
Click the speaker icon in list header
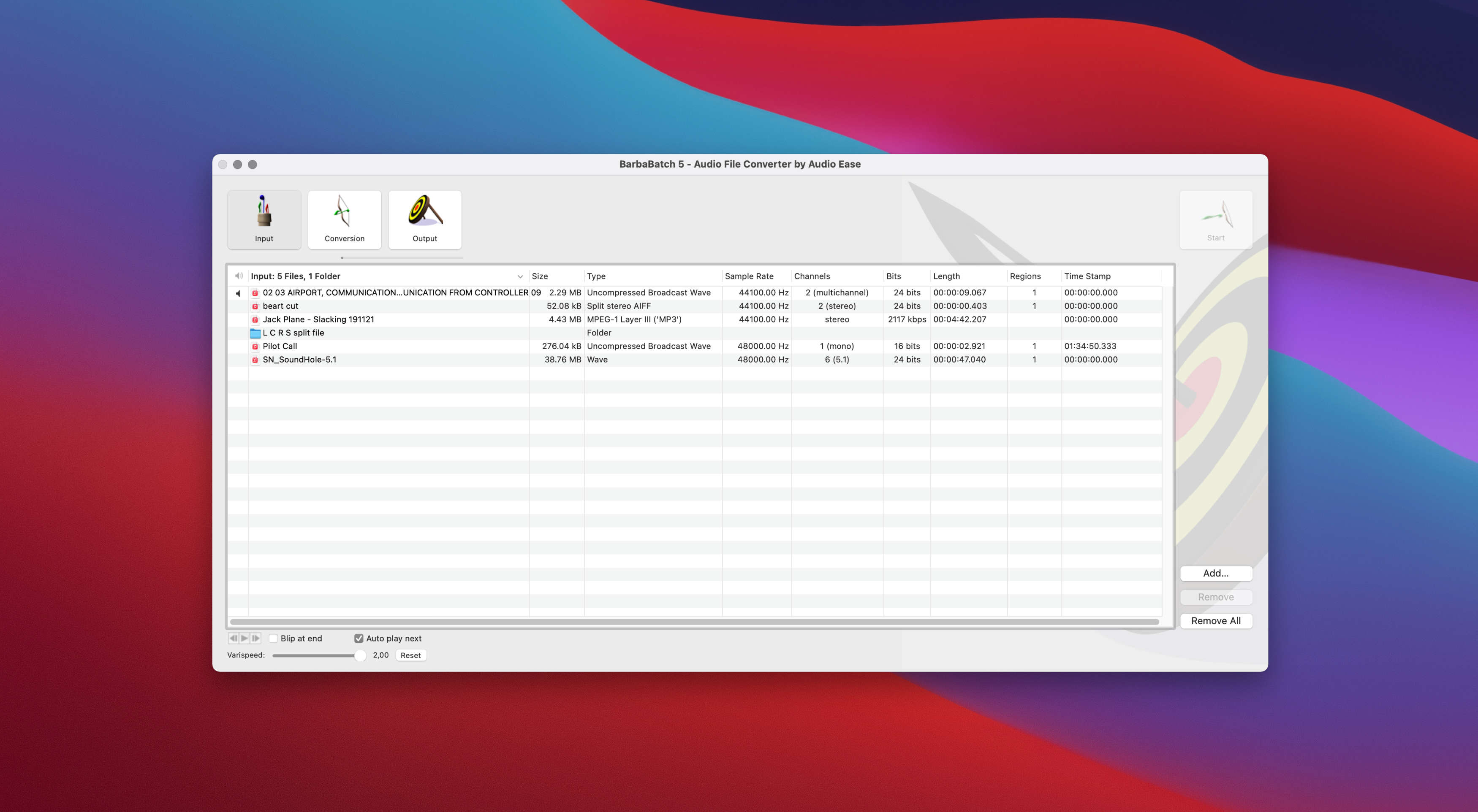coord(239,276)
